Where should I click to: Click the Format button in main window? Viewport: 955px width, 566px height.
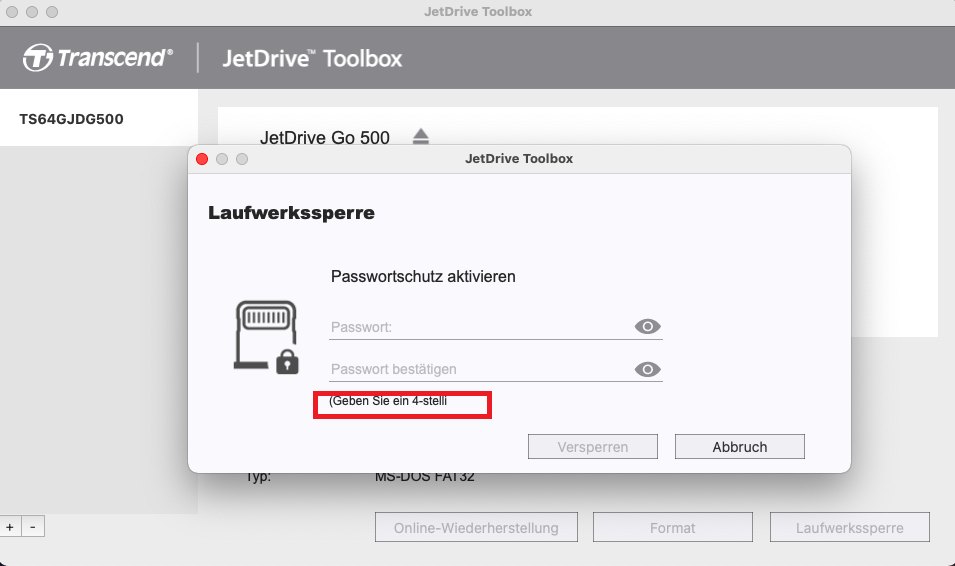click(x=673, y=528)
